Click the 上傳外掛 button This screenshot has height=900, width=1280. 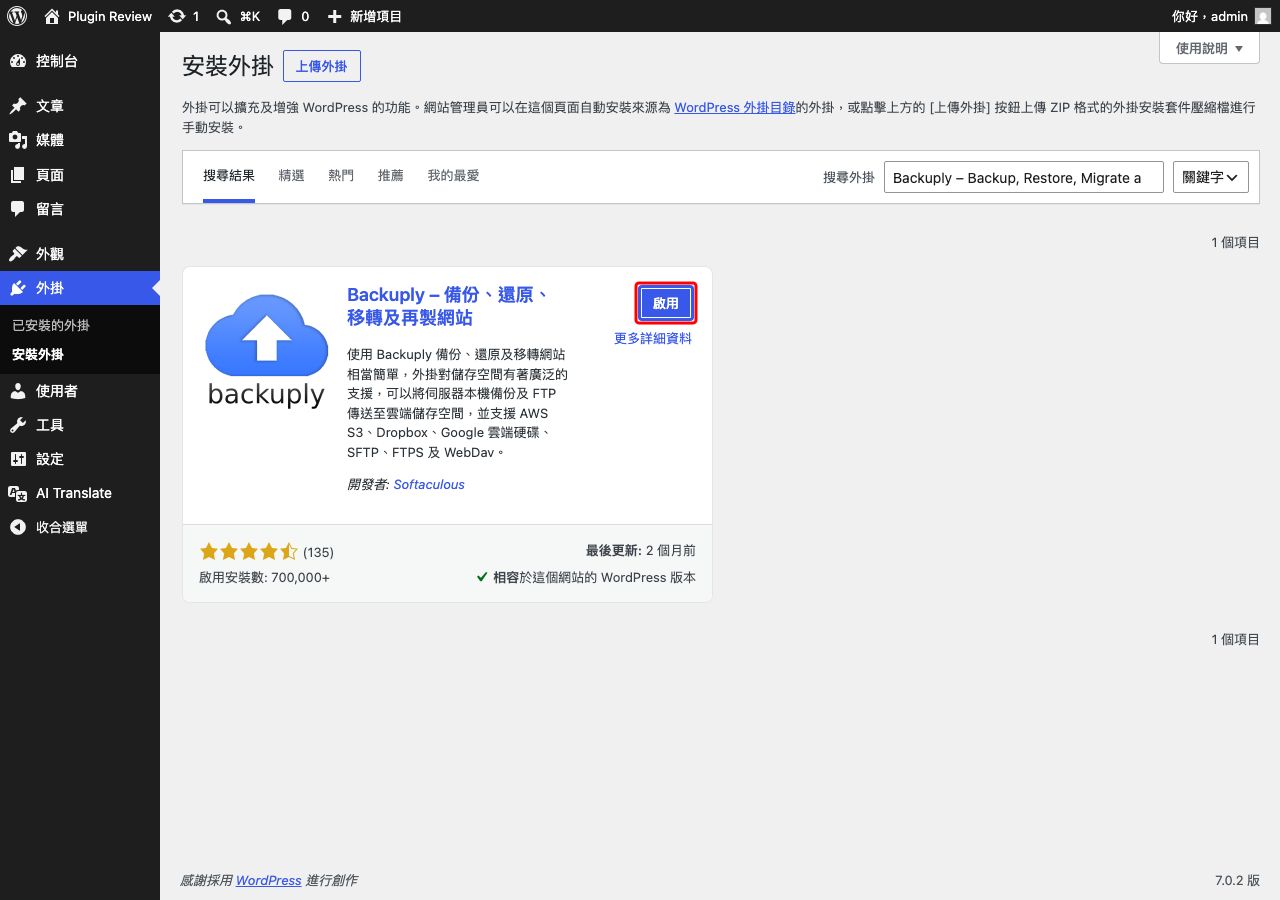[322, 66]
